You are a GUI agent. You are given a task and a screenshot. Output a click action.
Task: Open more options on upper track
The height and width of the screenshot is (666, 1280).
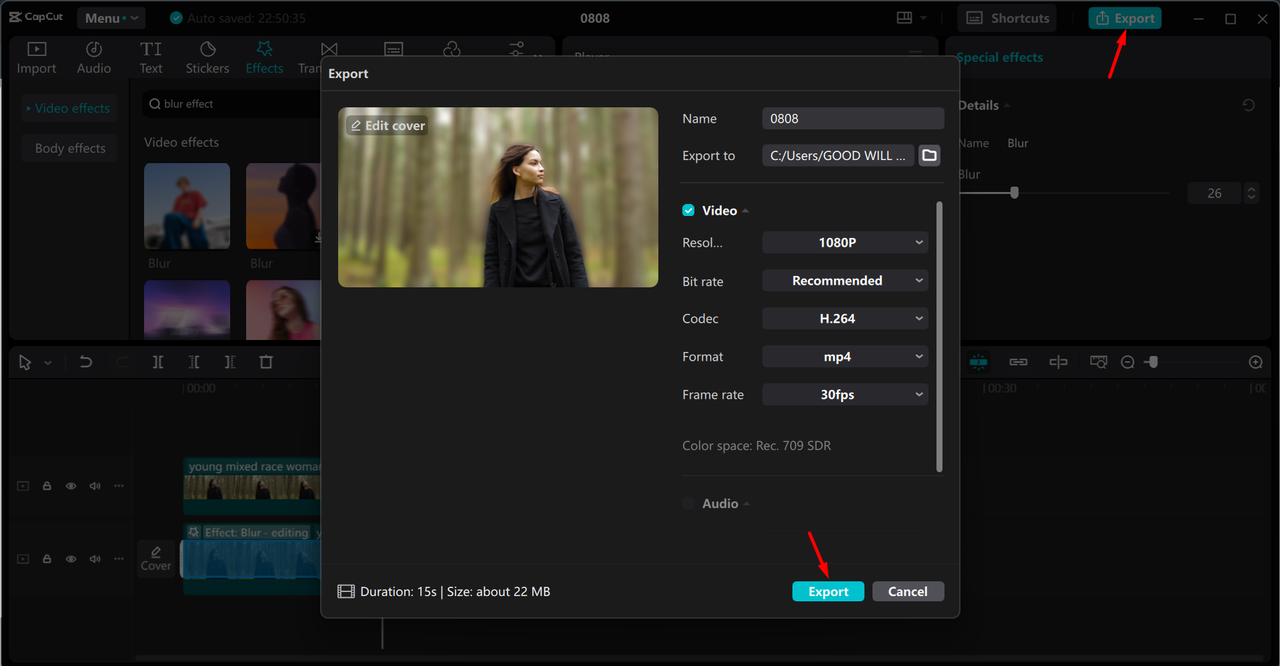(119, 486)
